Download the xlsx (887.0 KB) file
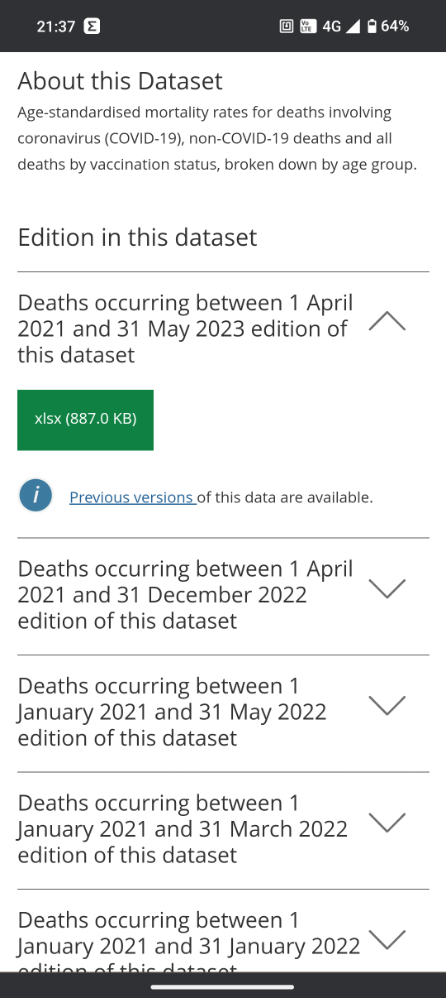 [x=85, y=420]
